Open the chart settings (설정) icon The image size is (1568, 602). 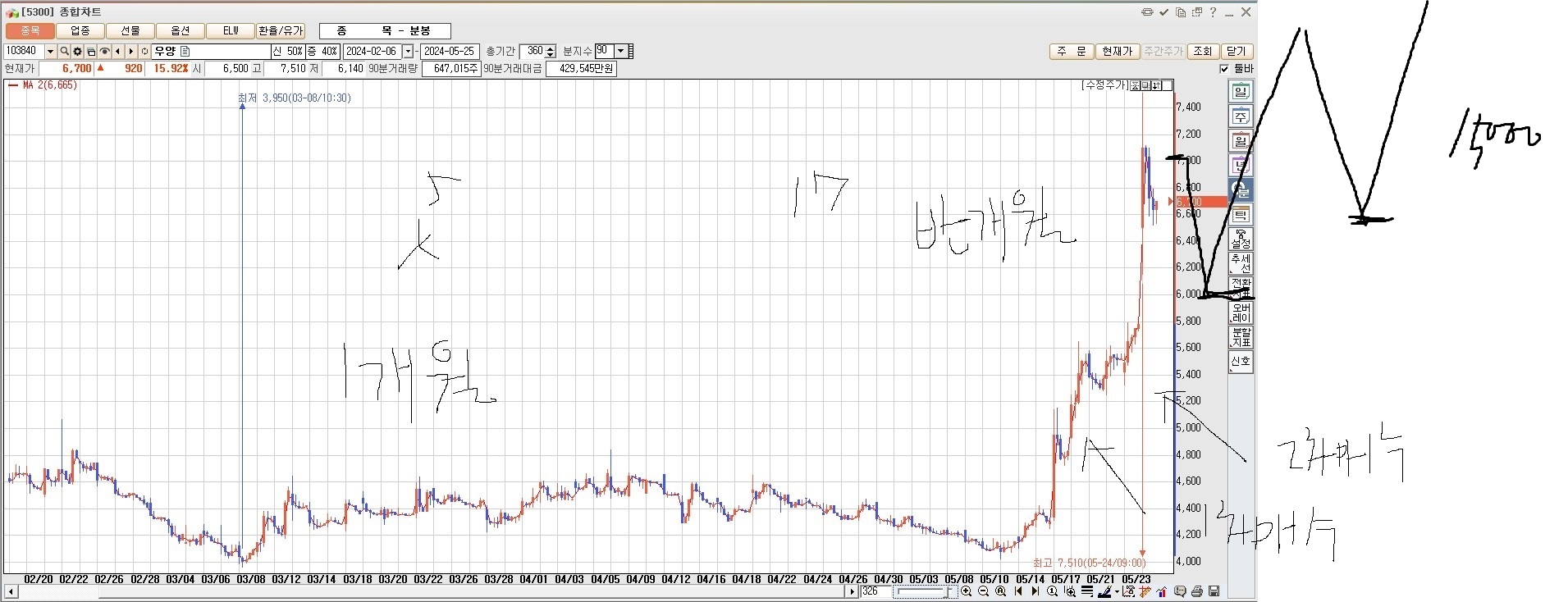(x=1240, y=239)
